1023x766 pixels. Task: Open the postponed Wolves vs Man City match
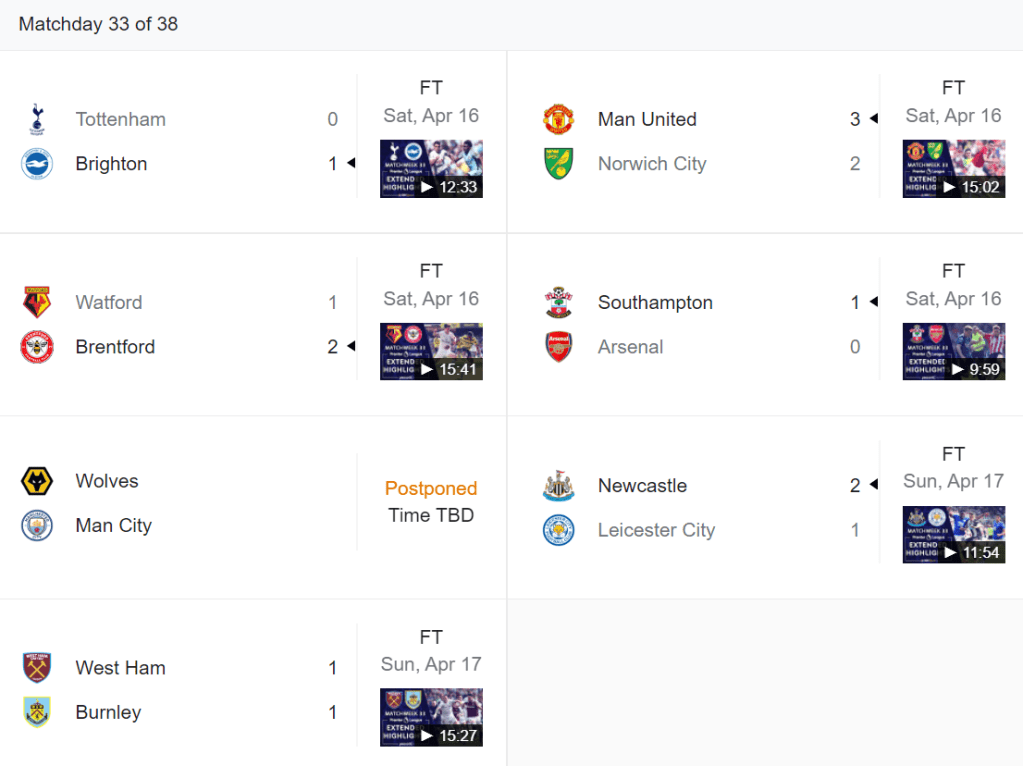[x=431, y=502]
